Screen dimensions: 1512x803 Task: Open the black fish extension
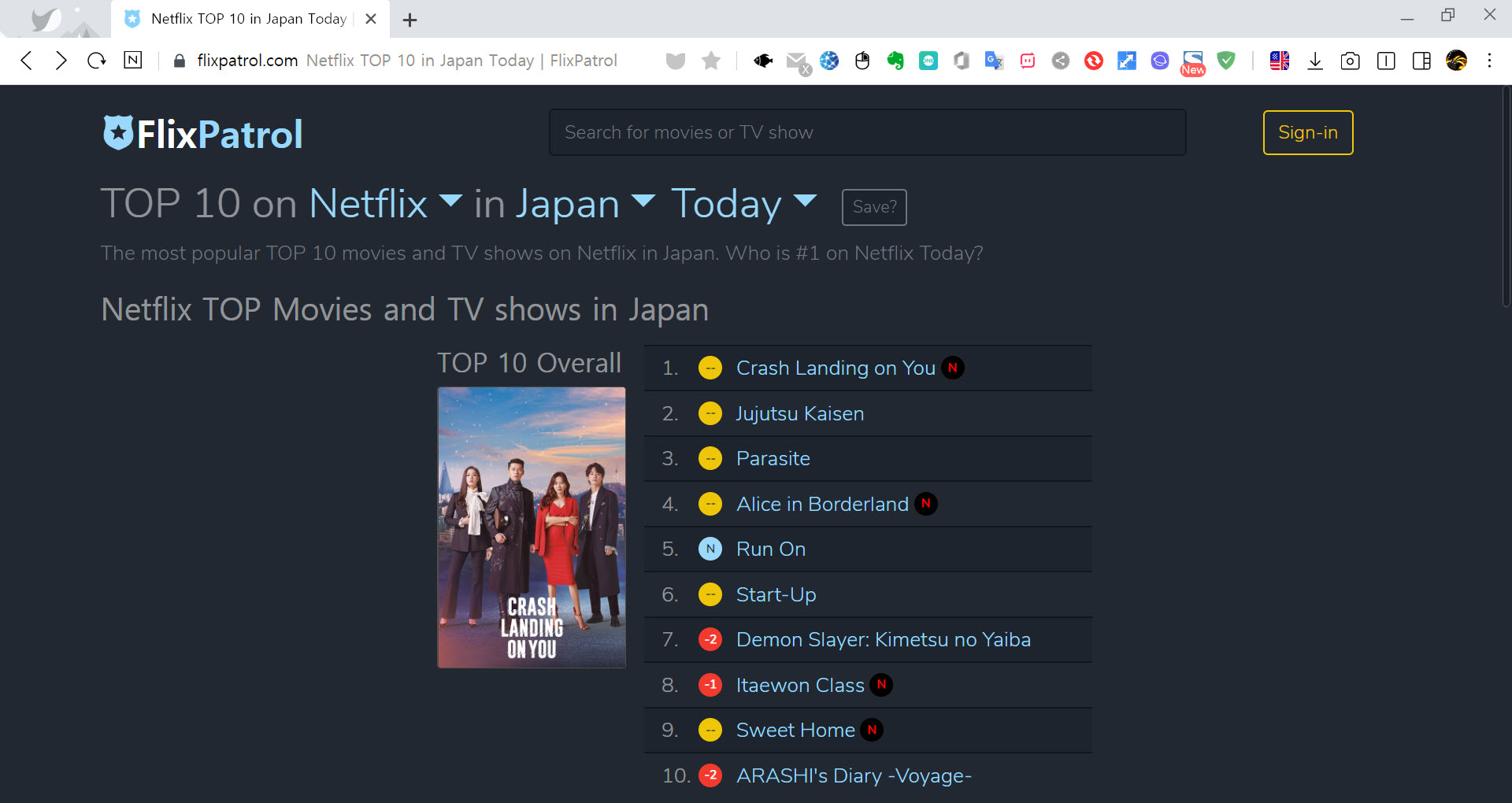click(x=763, y=61)
